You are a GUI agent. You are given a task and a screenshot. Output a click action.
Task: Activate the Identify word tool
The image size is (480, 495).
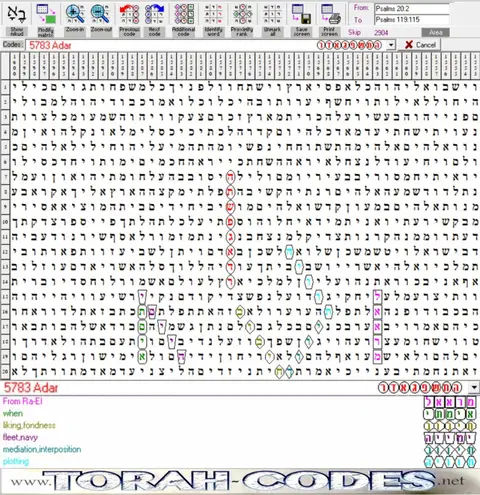[213, 14]
